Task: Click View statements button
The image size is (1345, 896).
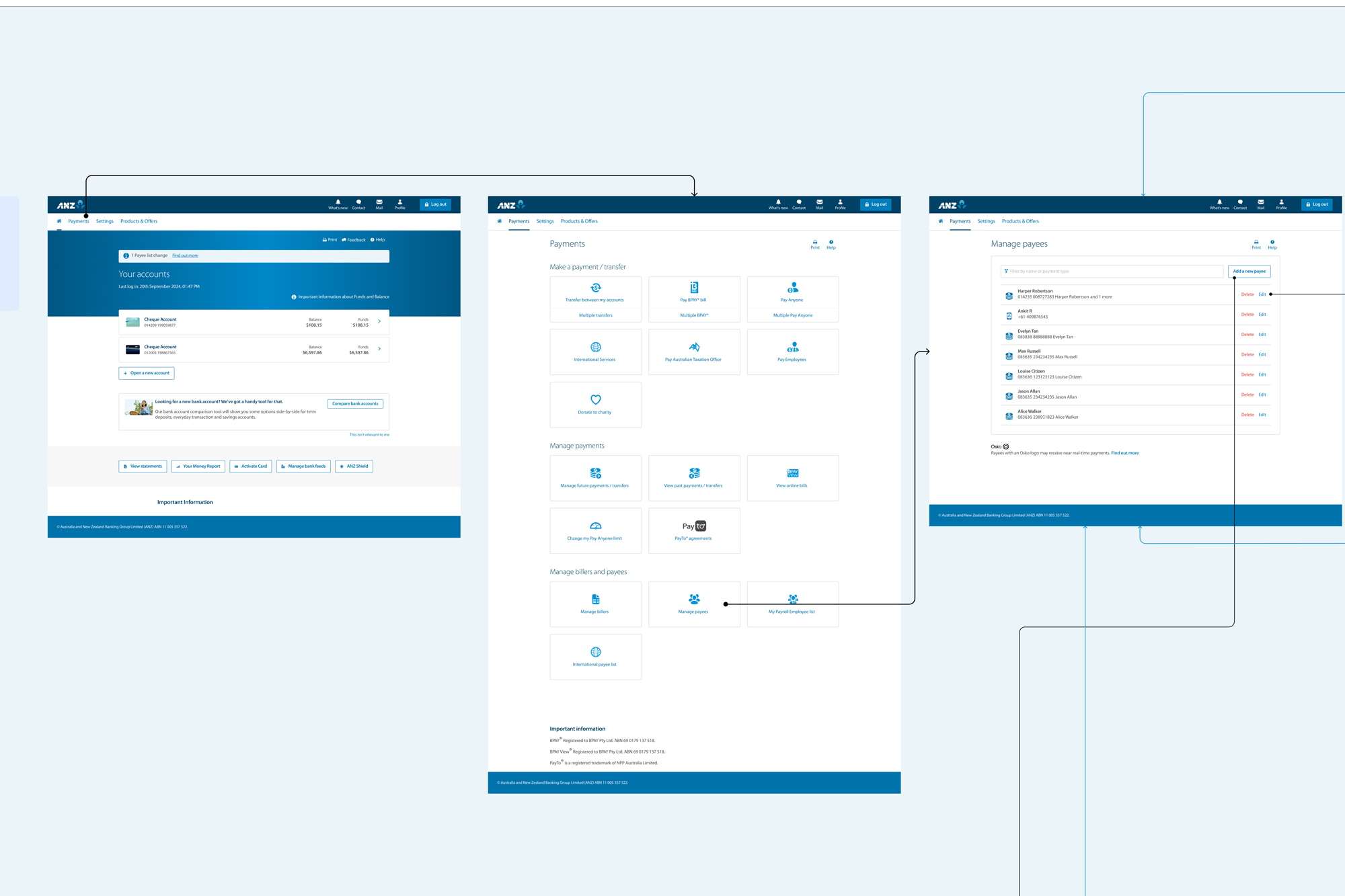Action: tap(143, 466)
